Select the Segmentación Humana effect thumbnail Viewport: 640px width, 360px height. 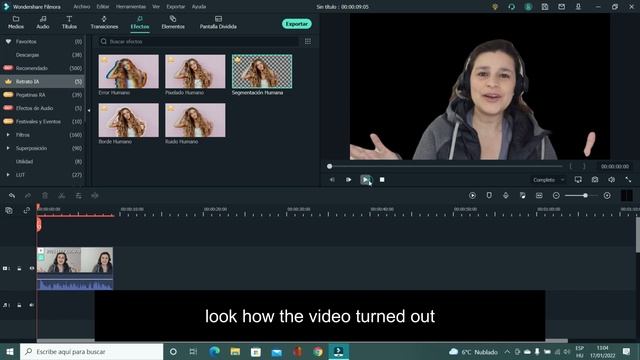point(262,71)
